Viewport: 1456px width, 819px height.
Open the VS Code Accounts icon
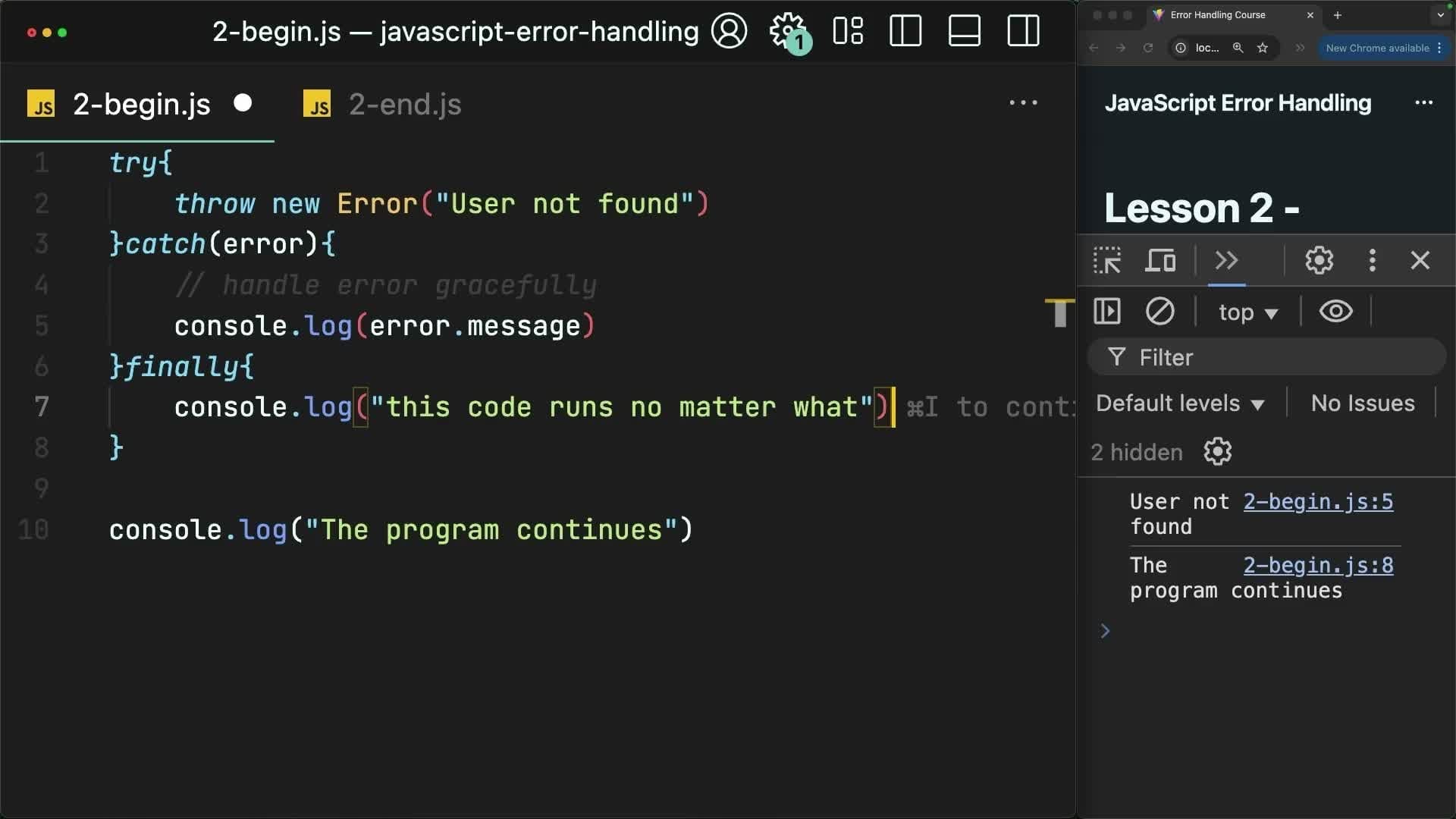point(729,31)
